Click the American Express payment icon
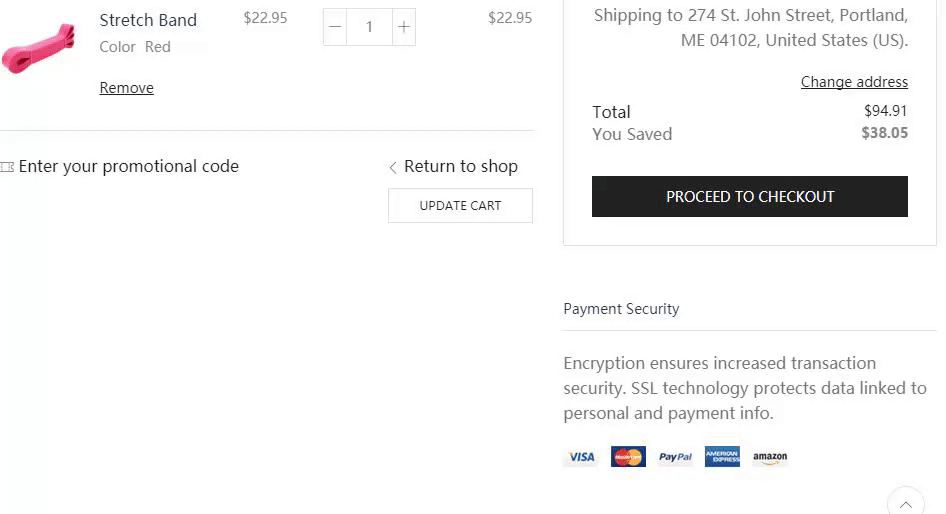The width and height of the screenshot is (946, 514). 722,457
